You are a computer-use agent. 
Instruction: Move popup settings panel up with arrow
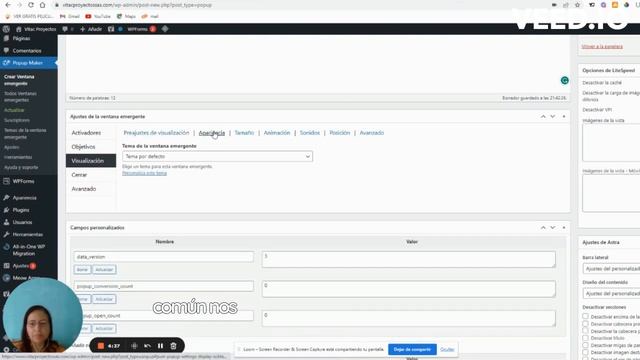pos(543,117)
